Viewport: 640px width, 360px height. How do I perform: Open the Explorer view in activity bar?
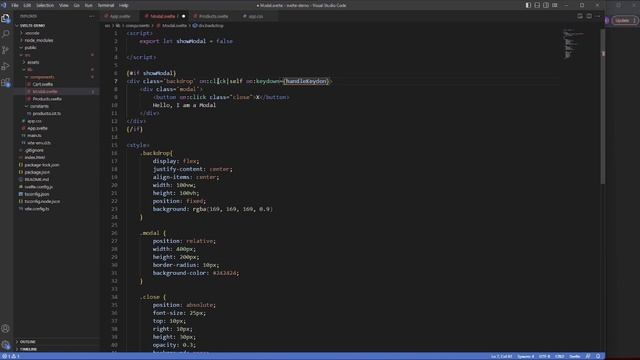coord(6,18)
